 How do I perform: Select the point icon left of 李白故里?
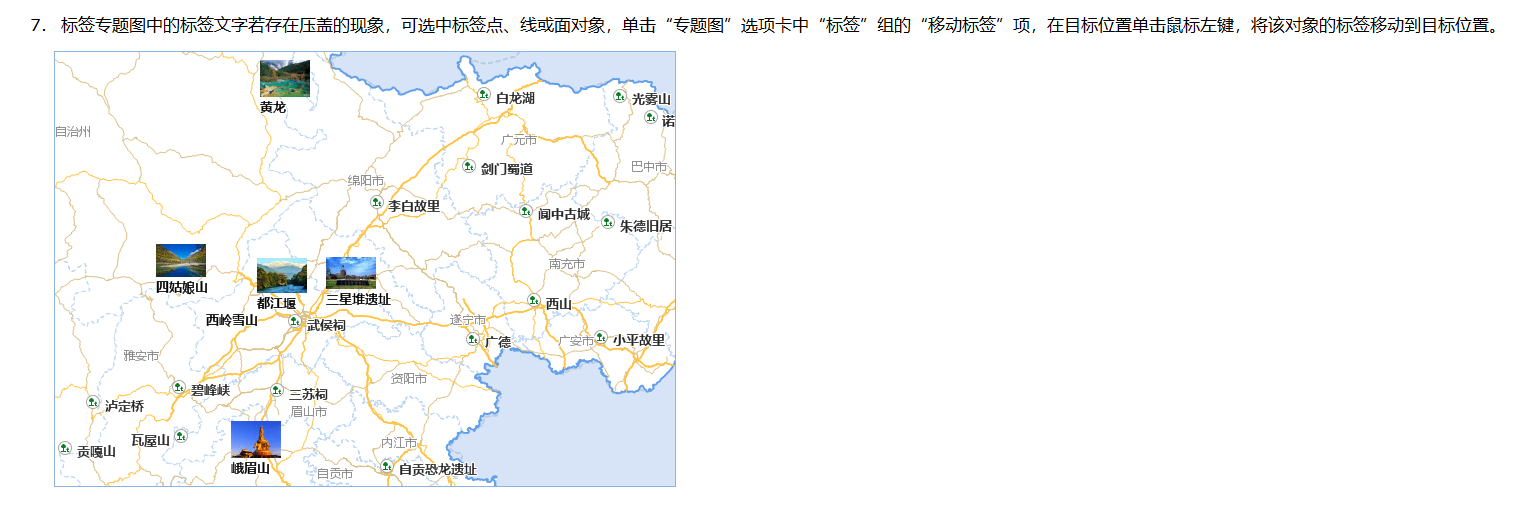click(x=376, y=202)
